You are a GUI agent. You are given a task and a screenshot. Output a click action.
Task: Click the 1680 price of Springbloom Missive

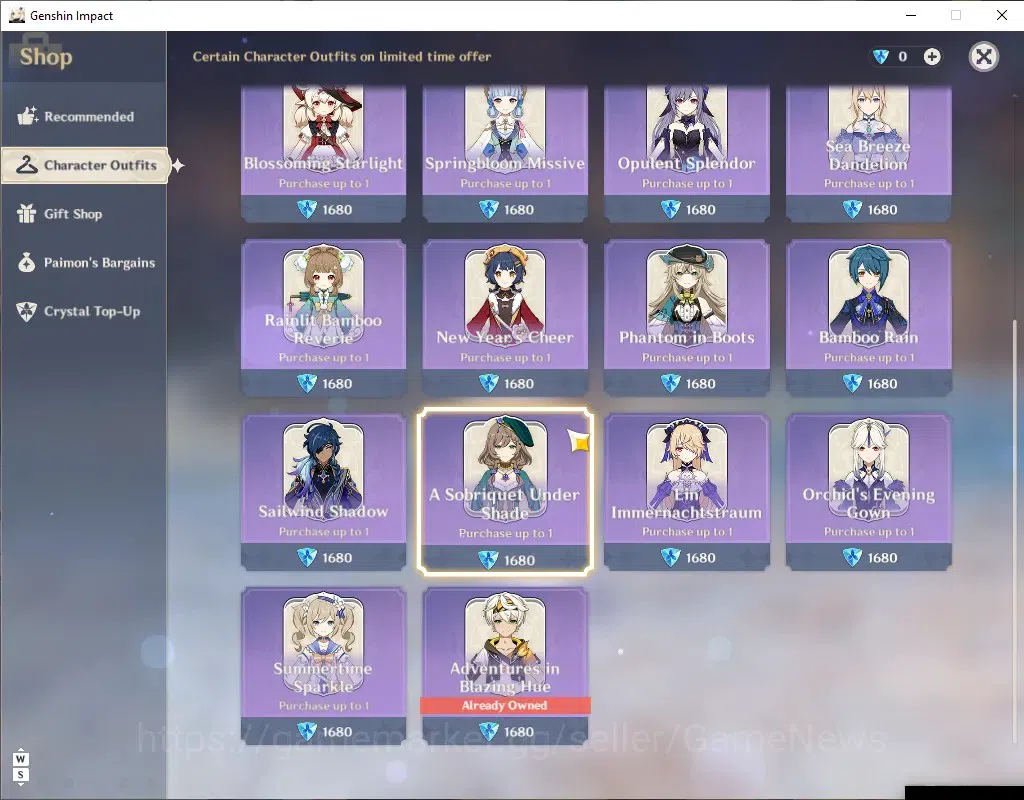[x=519, y=210]
